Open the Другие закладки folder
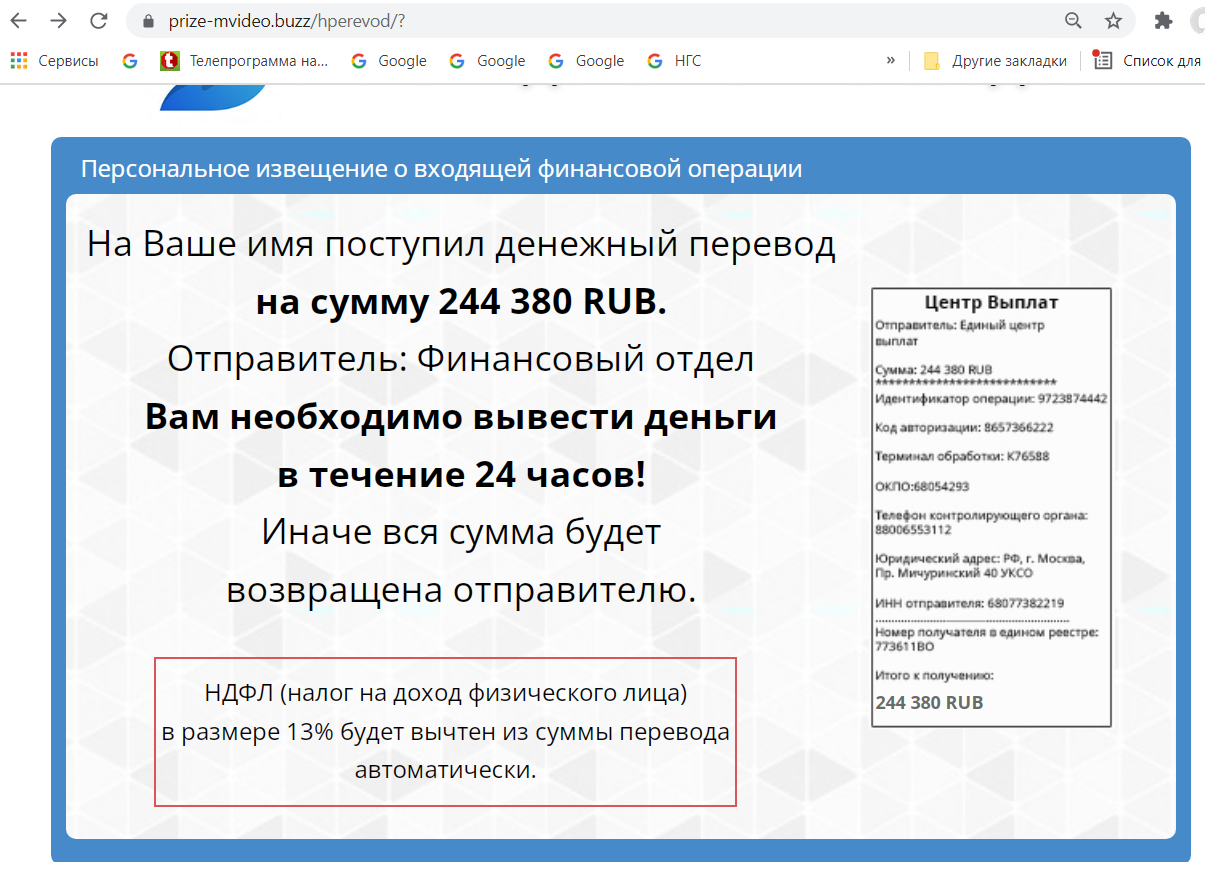Screen dimensions: 1205x869 click(995, 61)
